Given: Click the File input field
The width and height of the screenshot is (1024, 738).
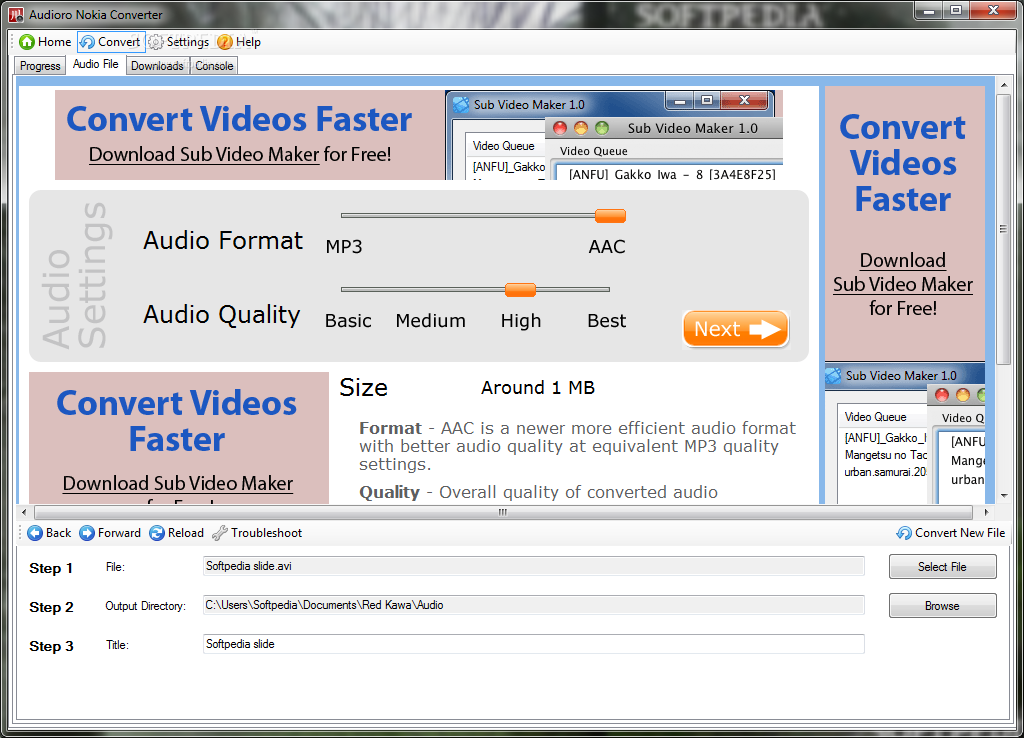Looking at the screenshot, I should (x=534, y=566).
